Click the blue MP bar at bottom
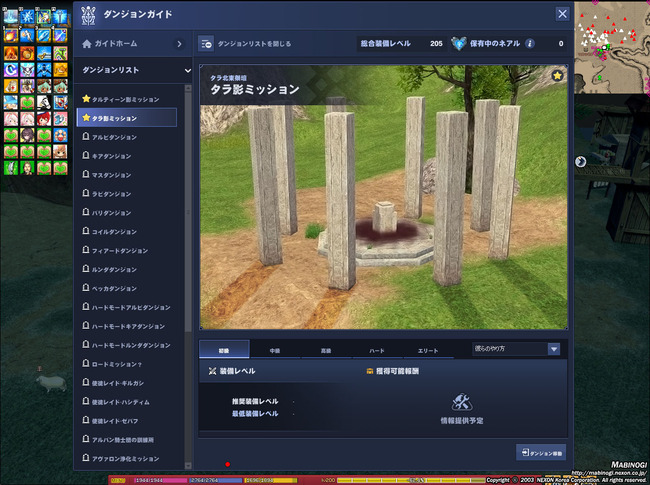 pyautogui.click(x=215, y=480)
